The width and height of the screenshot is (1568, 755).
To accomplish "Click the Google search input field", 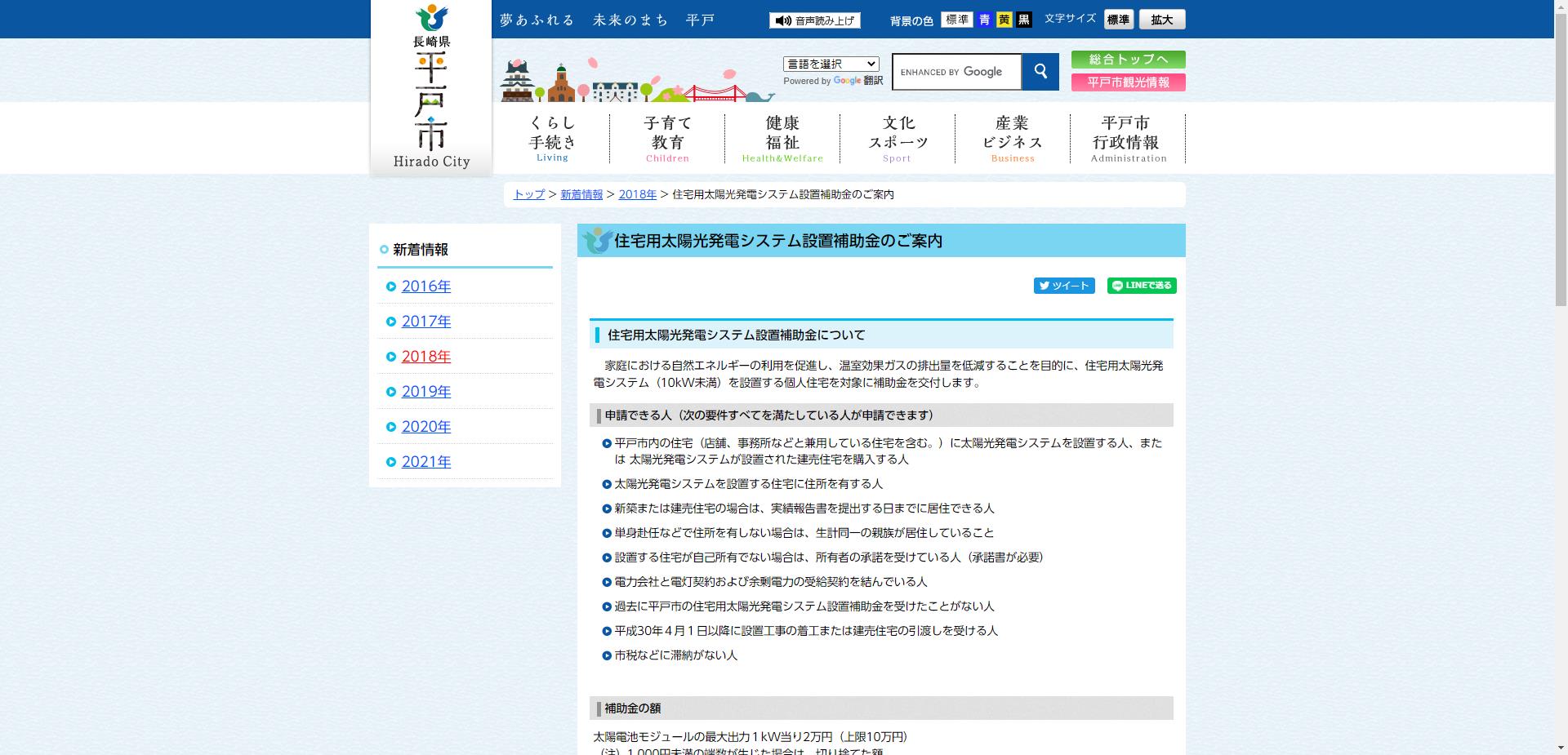I will pyautogui.click(x=955, y=72).
